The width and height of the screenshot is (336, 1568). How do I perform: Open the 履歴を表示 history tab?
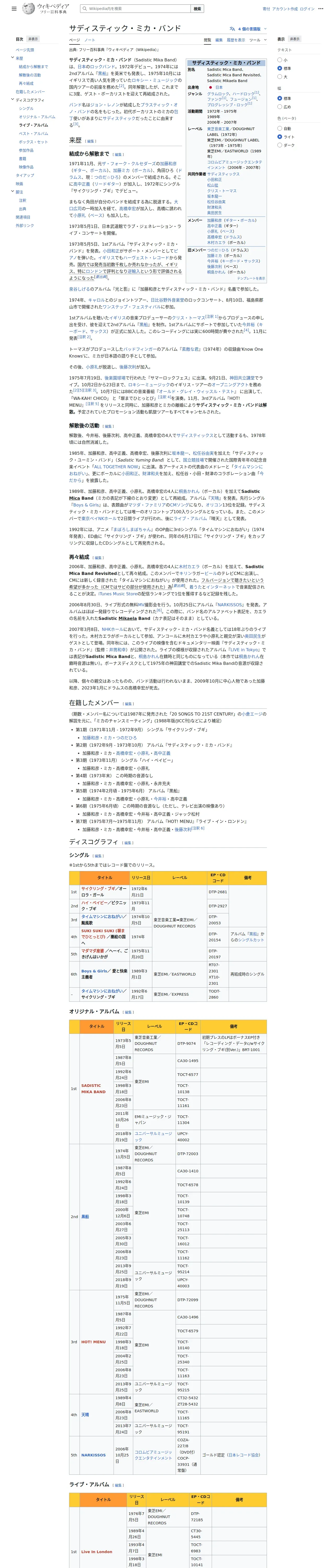pyautogui.click(x=236, y=40)
